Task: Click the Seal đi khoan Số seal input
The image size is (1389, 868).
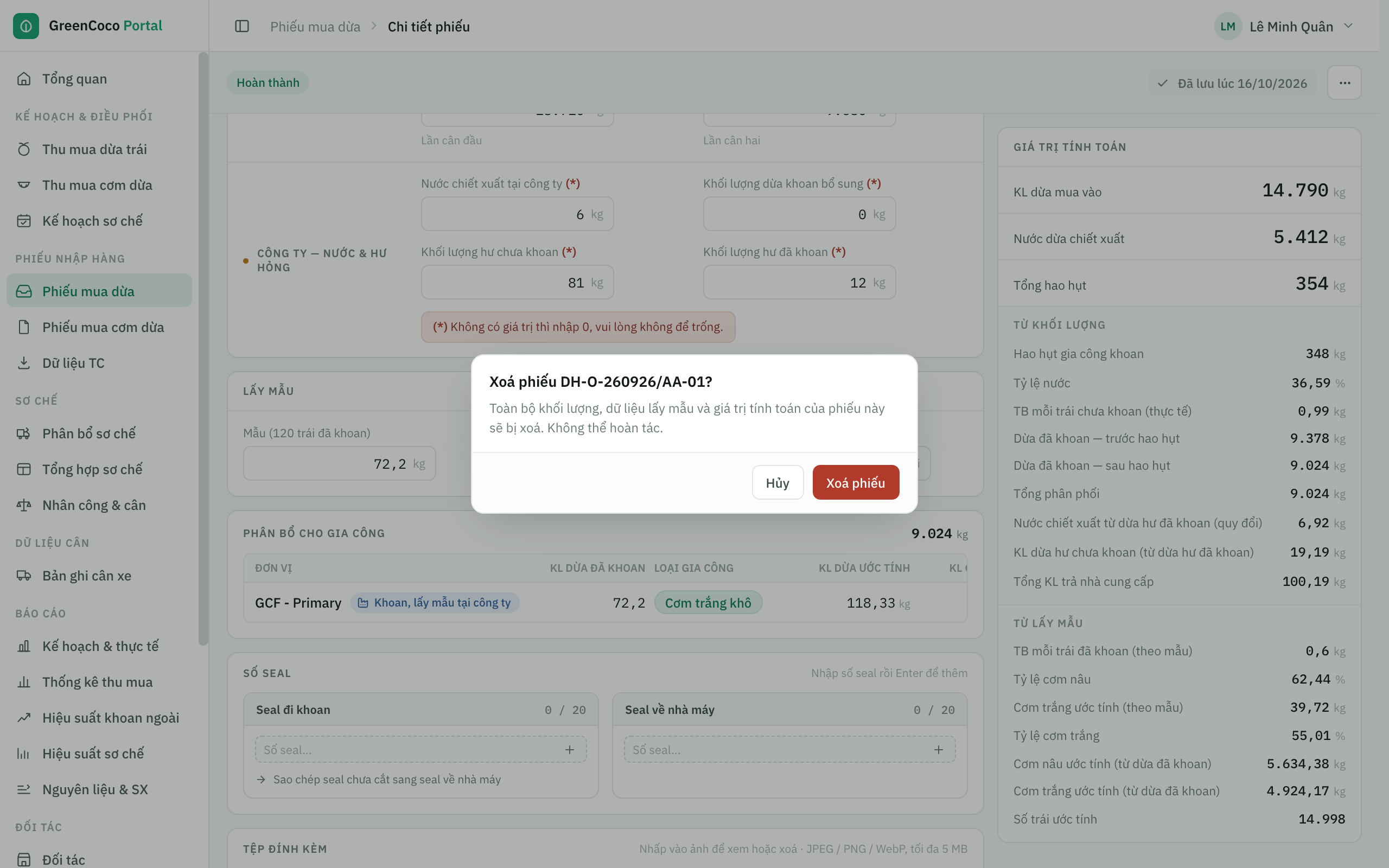Action: point(420,750)
